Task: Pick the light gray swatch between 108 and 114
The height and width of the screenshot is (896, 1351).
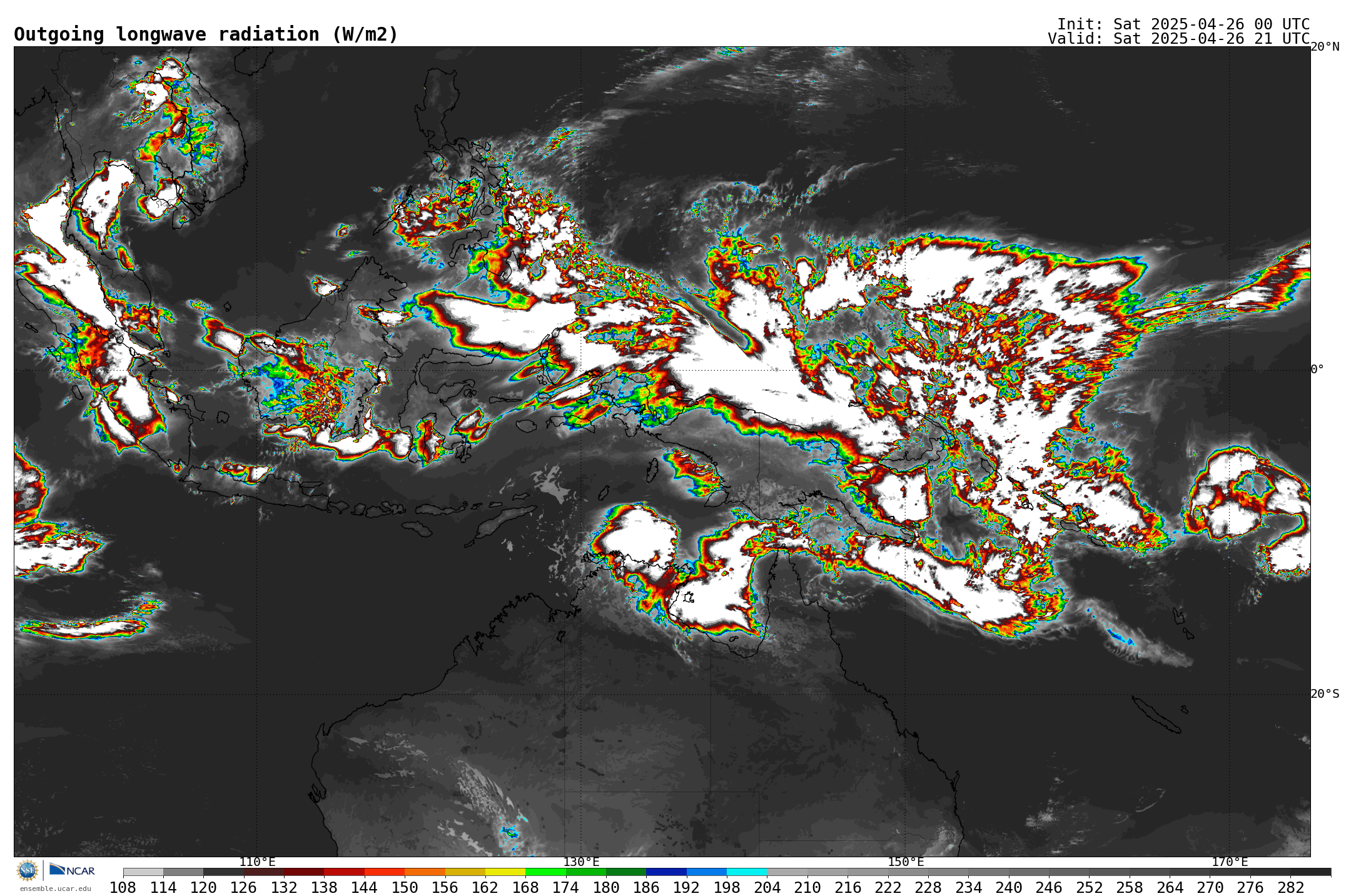Action: point(143,872)
